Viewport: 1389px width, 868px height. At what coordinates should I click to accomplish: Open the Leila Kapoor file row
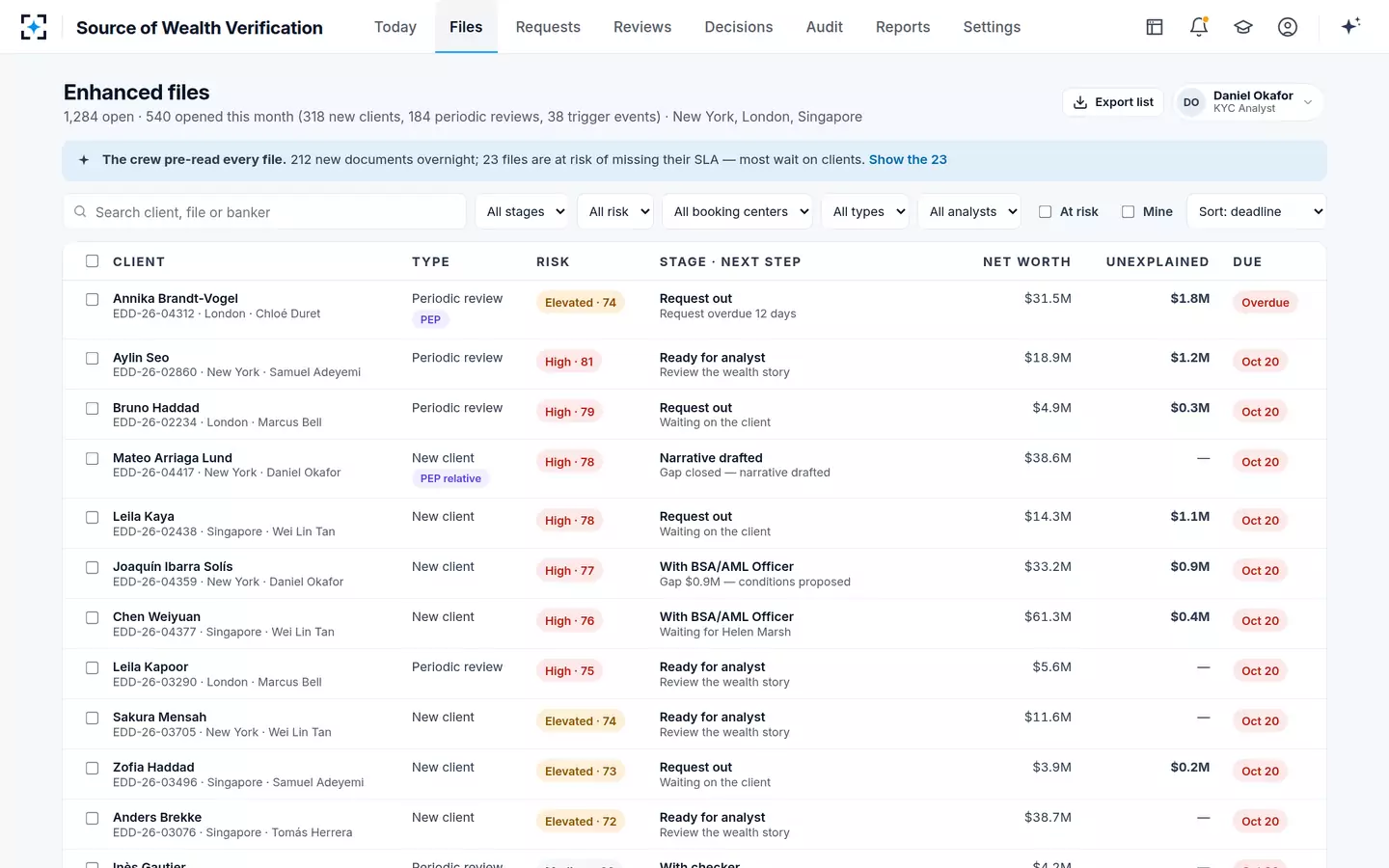[694, 674]
